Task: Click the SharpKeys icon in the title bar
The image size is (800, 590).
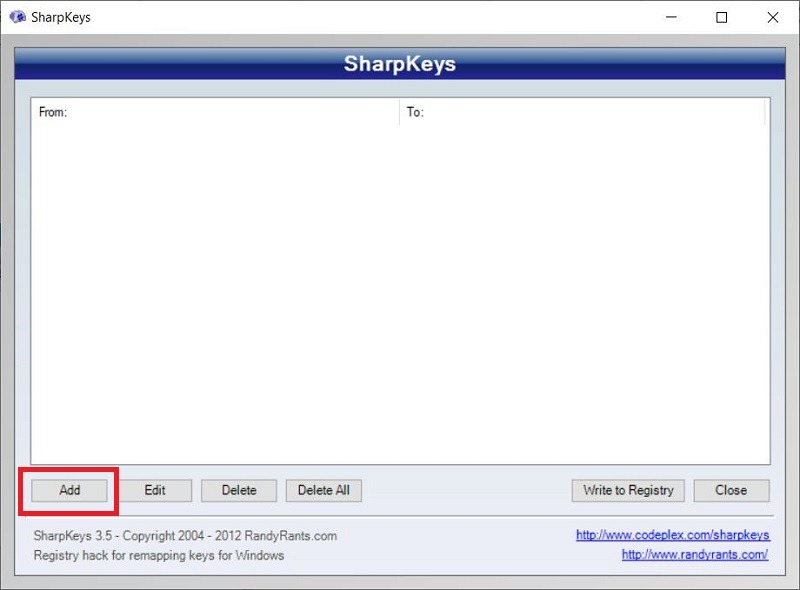Action: point(17,17)
